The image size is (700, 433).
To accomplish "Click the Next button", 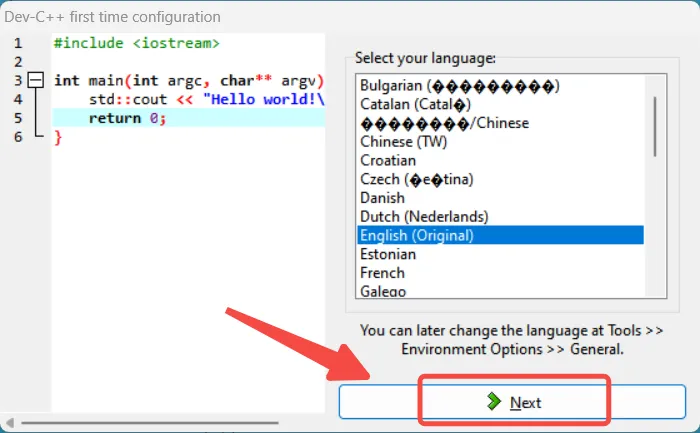I will 512,402.
